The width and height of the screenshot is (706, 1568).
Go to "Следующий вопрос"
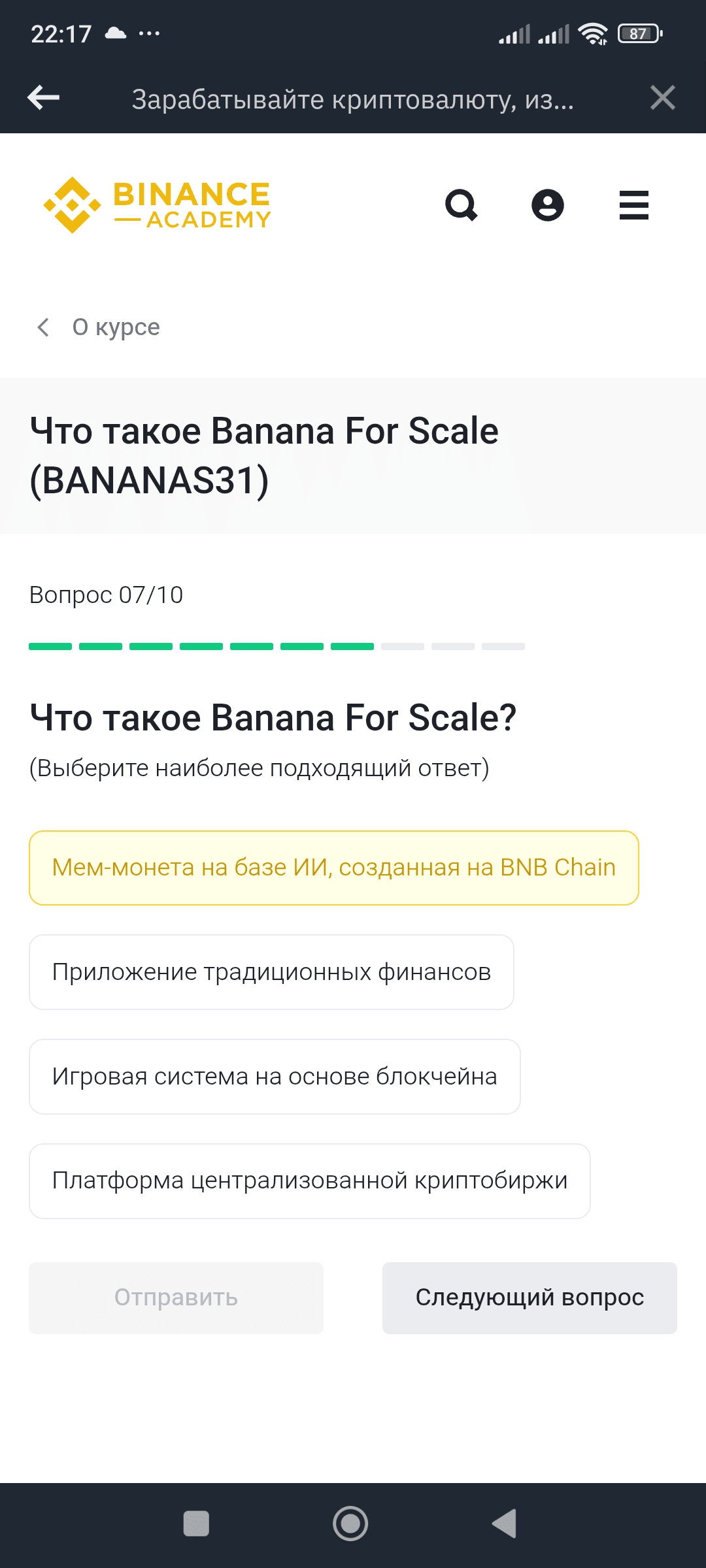coord(529,1298)
